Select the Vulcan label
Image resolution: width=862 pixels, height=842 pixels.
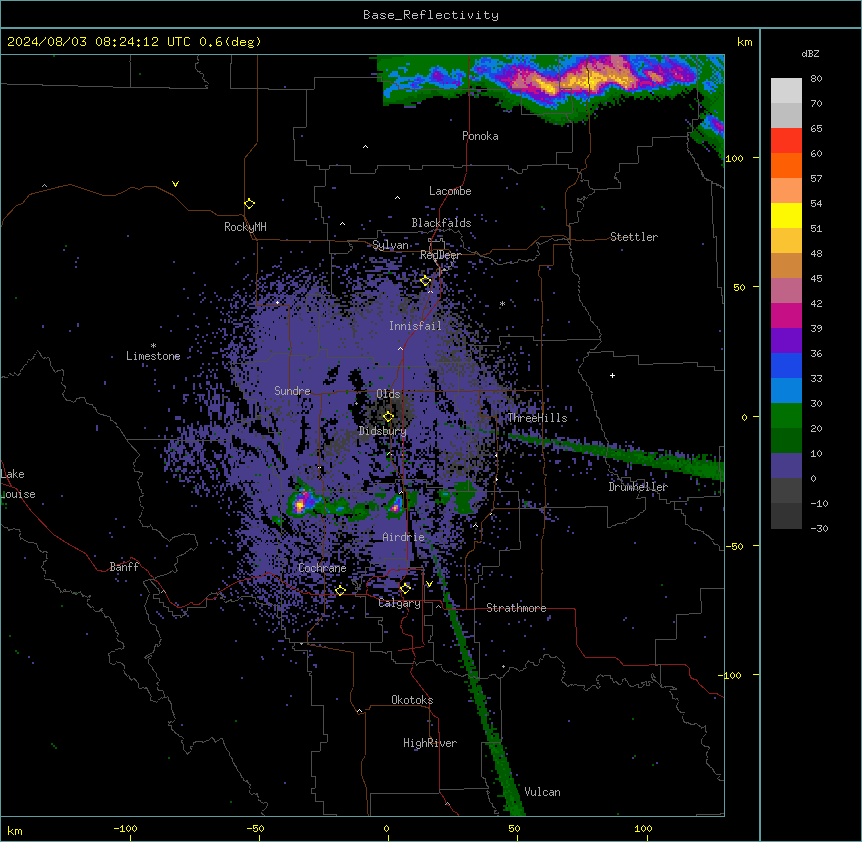[x=543, y=792]
